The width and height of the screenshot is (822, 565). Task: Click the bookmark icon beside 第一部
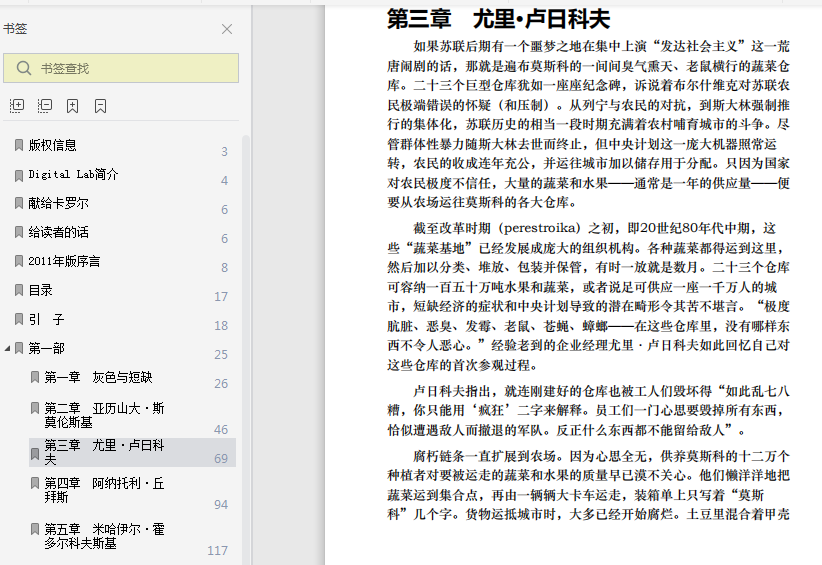click(19, 349)
